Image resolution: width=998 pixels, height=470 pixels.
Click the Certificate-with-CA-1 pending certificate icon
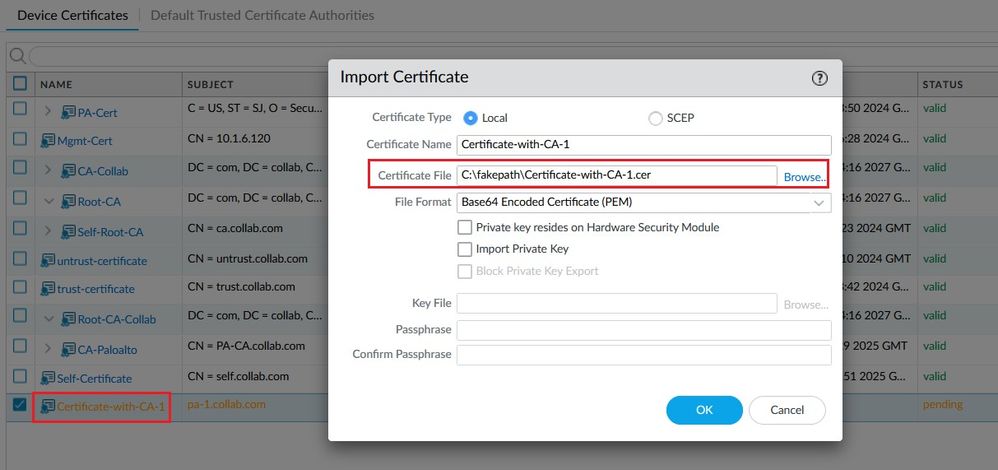coord(48,406)
